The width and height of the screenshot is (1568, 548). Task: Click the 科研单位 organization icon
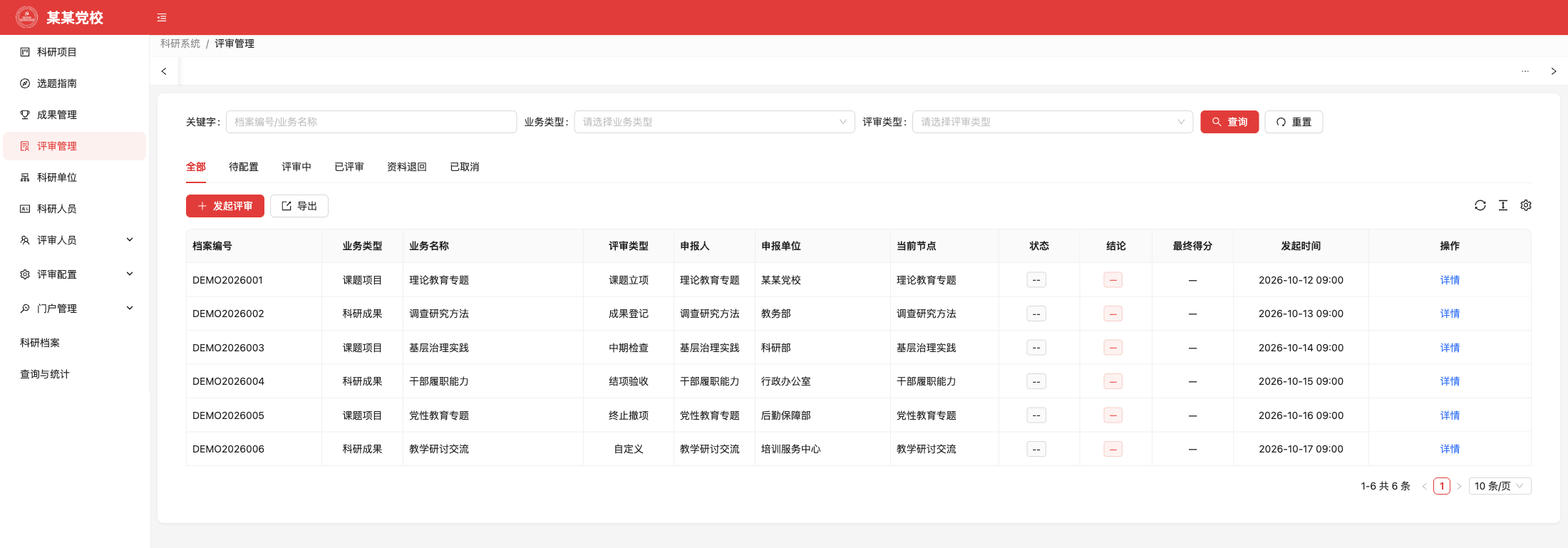click(25, 177)
